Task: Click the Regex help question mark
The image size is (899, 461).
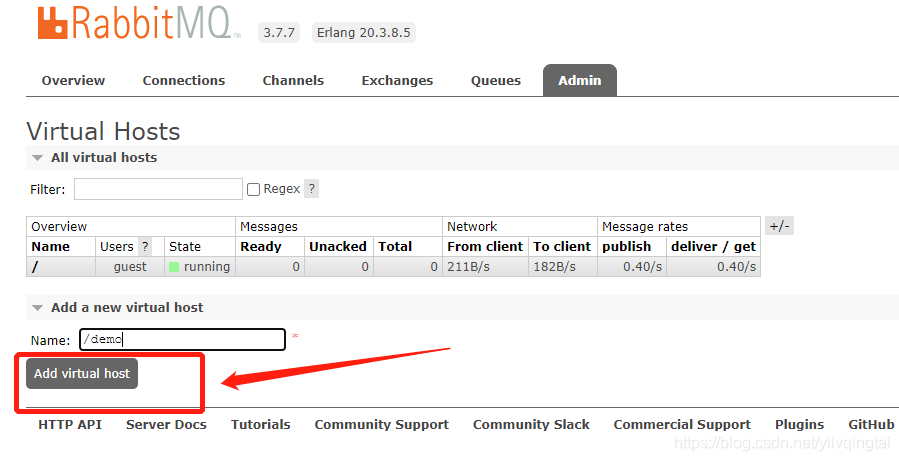Action: click(x=311, y=189)
